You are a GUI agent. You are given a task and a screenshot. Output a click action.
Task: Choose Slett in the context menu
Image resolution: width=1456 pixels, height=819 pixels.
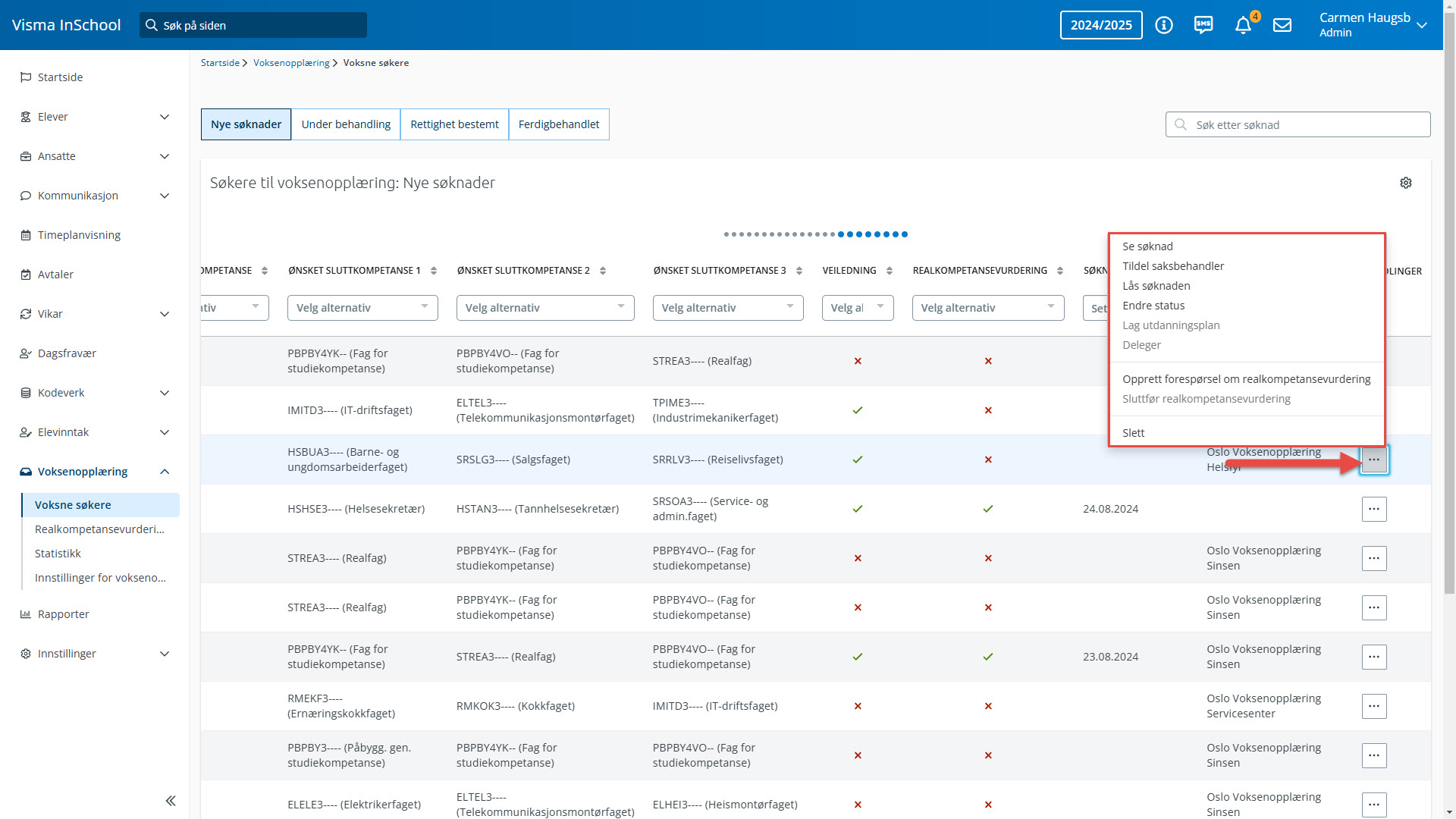(1134, 433)
